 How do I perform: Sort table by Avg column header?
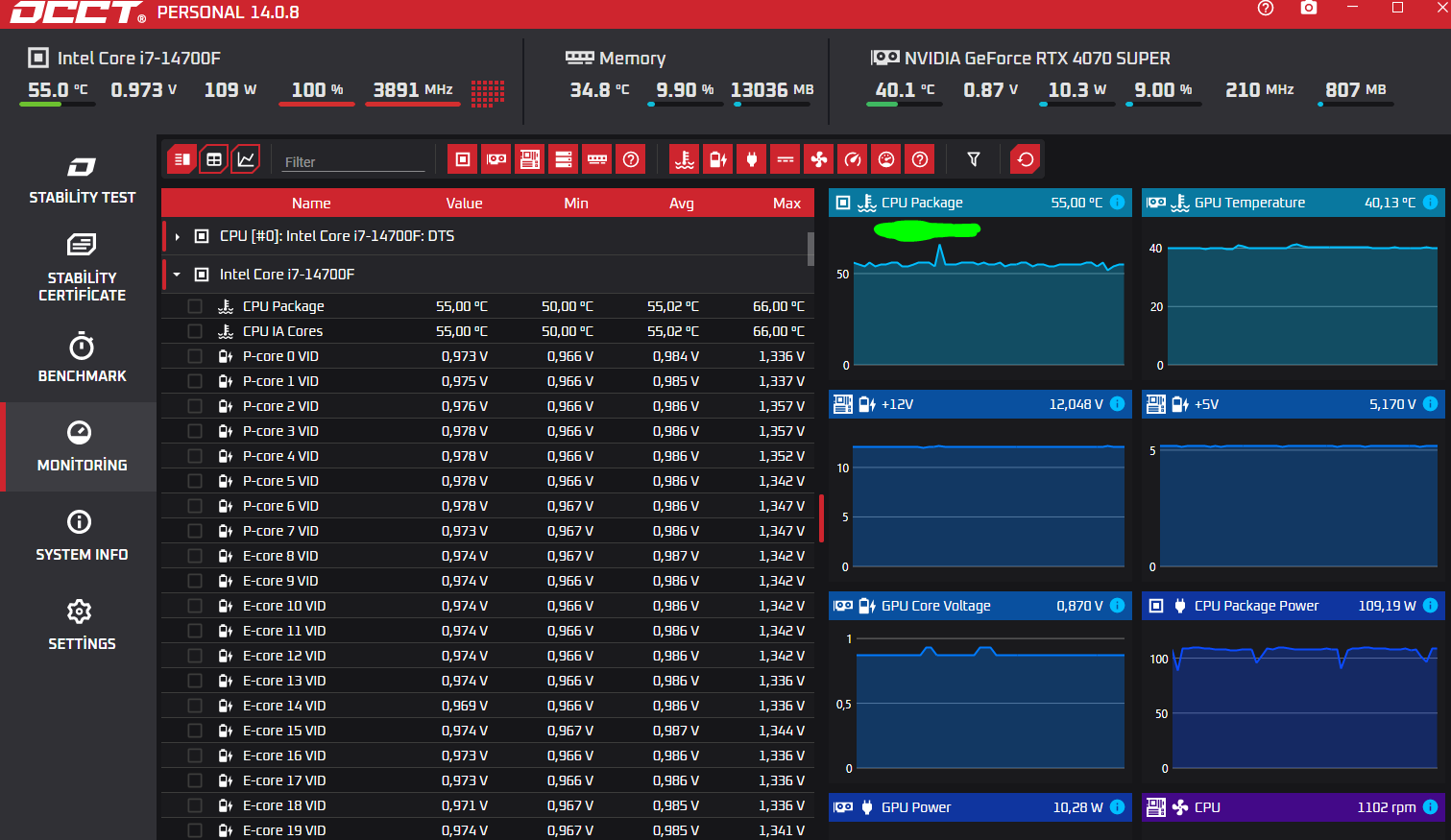click(x=682, y=204)
